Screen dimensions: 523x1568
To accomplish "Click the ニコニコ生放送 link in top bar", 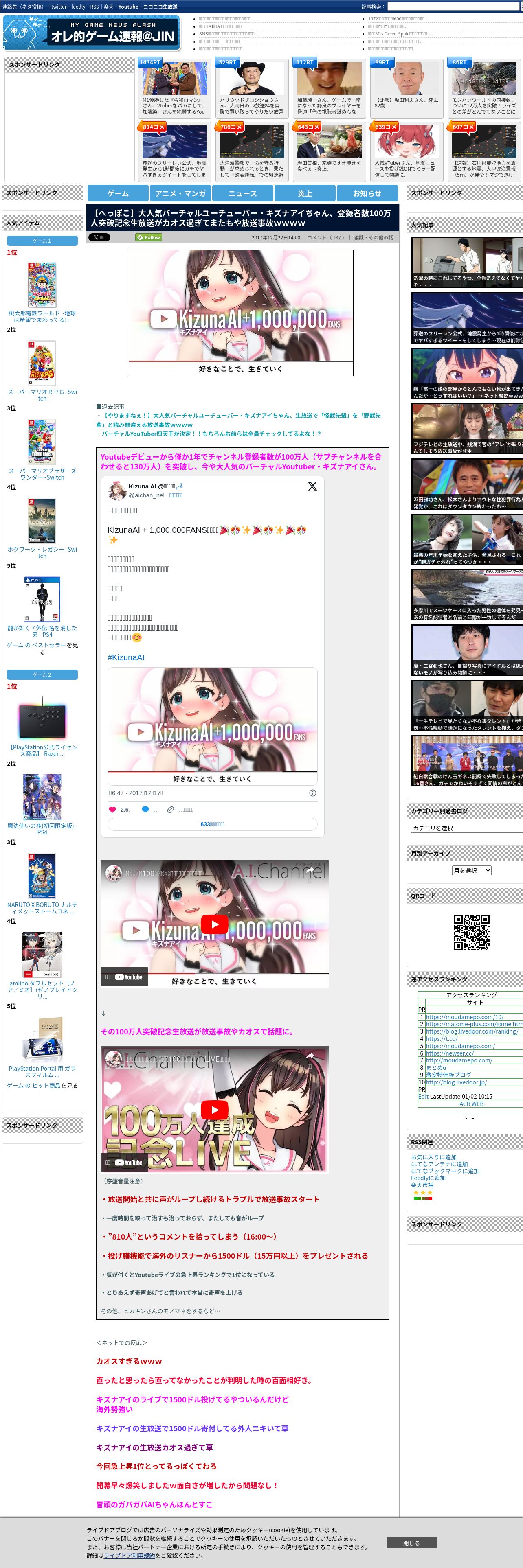I will (x=160, y=7).
